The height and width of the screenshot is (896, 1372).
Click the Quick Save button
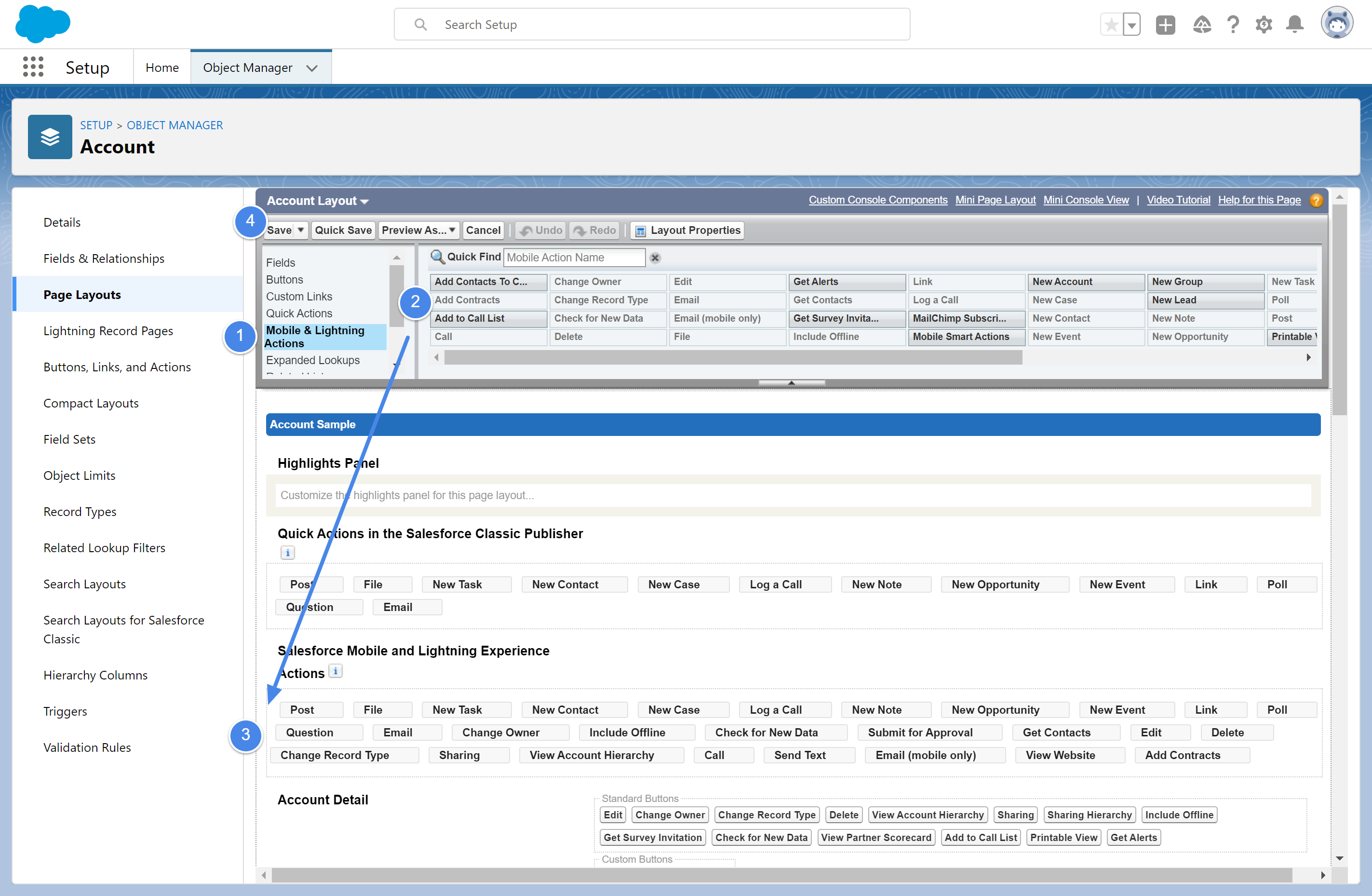pyautogui.click(x=343, y=230)
